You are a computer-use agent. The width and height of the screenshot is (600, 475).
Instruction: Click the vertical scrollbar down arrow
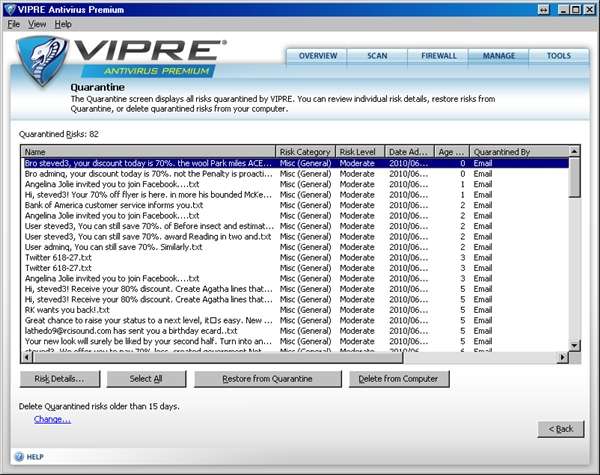click(574, 346)
